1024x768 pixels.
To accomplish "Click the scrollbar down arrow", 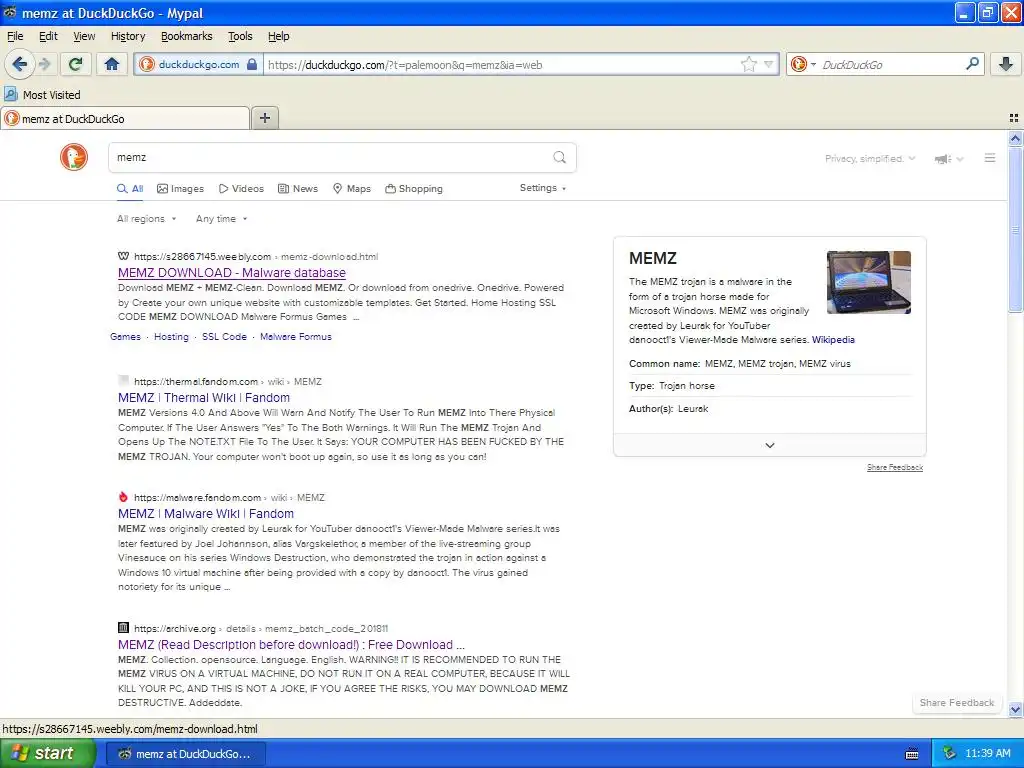I will (1015, 709).
